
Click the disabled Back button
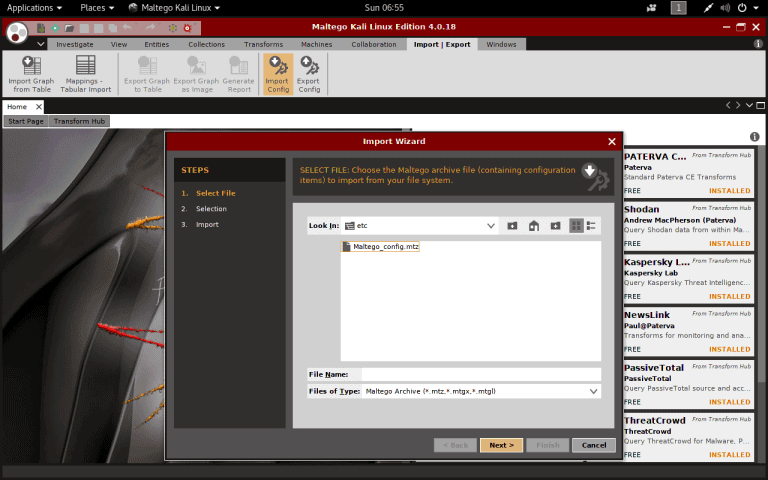tap(456, 445)
